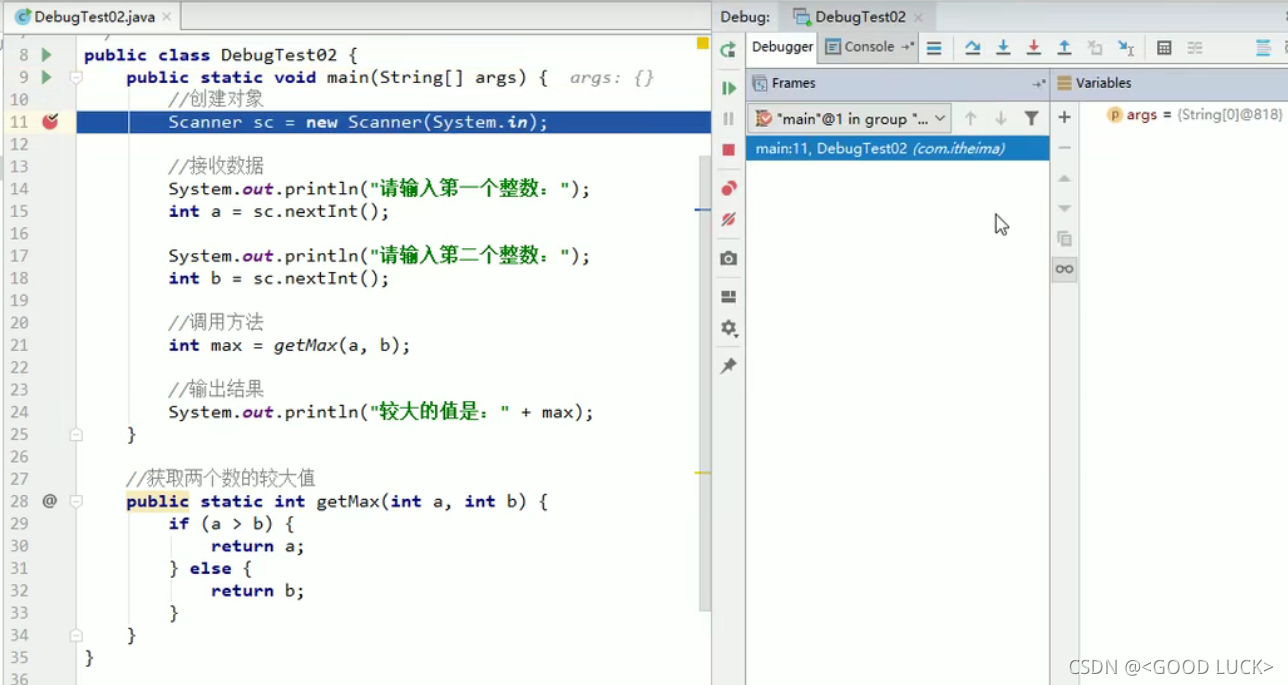The height and width of the screenshot is (685, 1288).
Task: Open the Evaluate Expression calculator
Action: pyautogui.click(x=1164, y=47)
